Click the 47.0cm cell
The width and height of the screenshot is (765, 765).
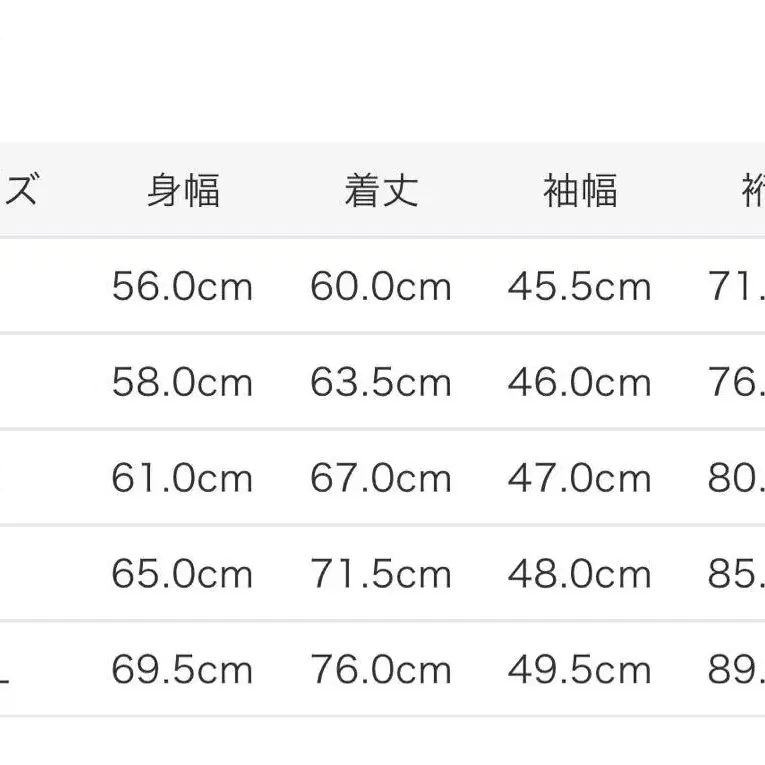tap(580, 479)
